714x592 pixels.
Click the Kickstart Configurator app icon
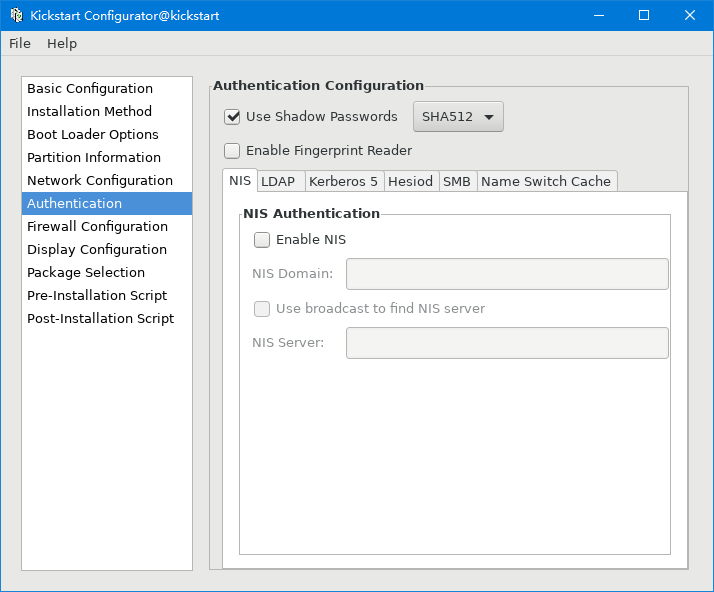[16, 15]
